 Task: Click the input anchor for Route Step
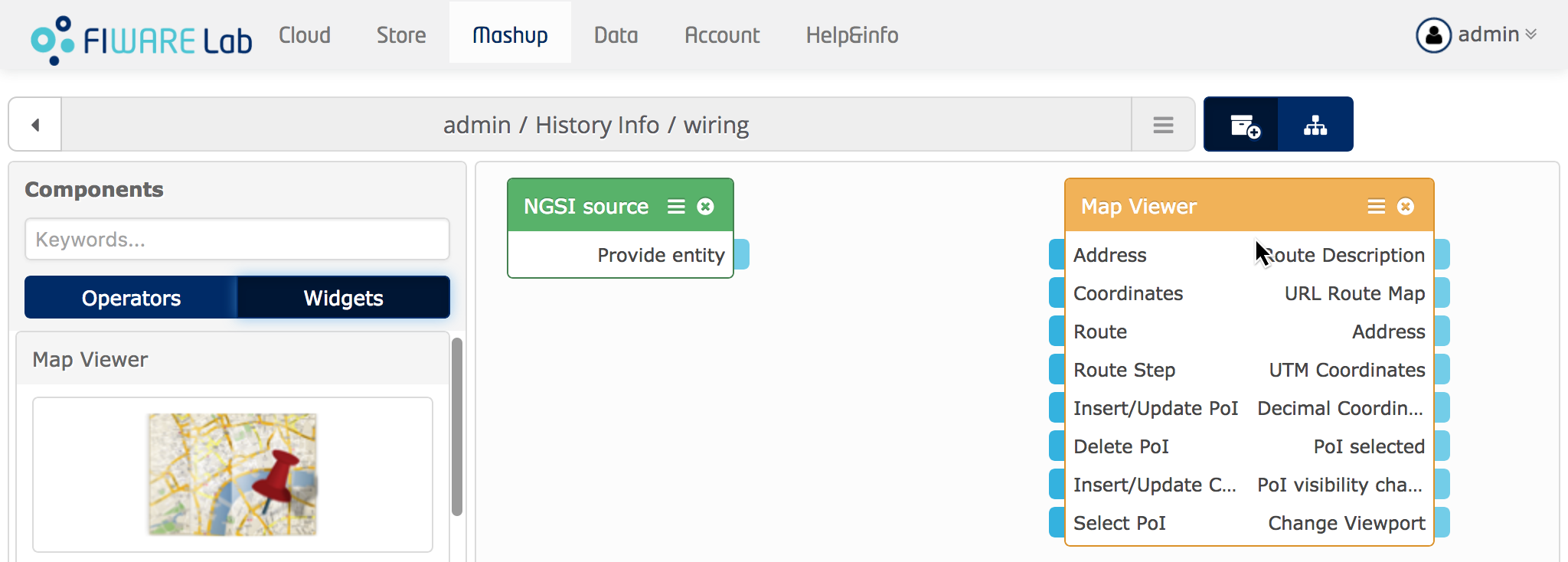1057,369
